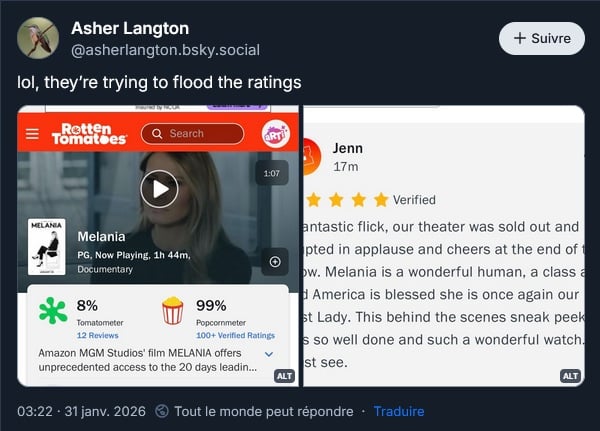Click the Rotten Tomatoes logo
Image resolution: width=600 pixels, height=431 pixels.
[88, 133]
